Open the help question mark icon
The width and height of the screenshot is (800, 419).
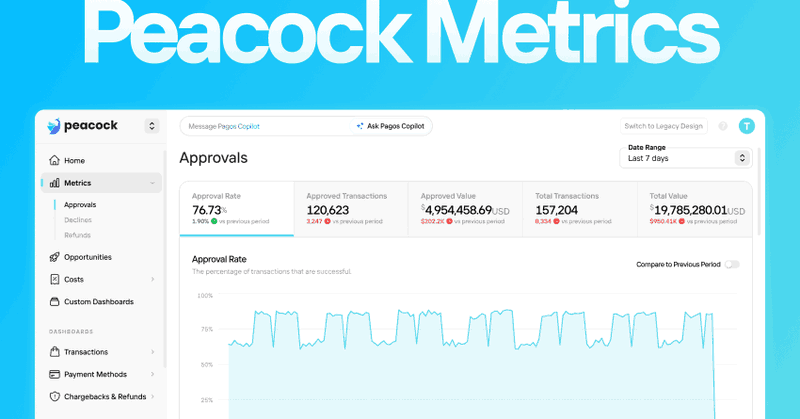(x=723, y=126)
